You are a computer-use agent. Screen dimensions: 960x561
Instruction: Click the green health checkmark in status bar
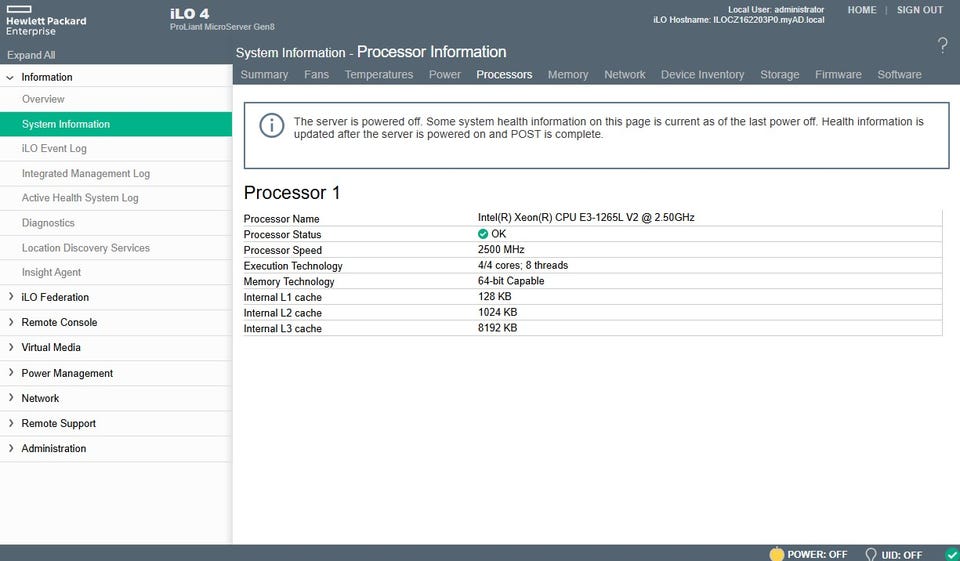tap(951, 554)
